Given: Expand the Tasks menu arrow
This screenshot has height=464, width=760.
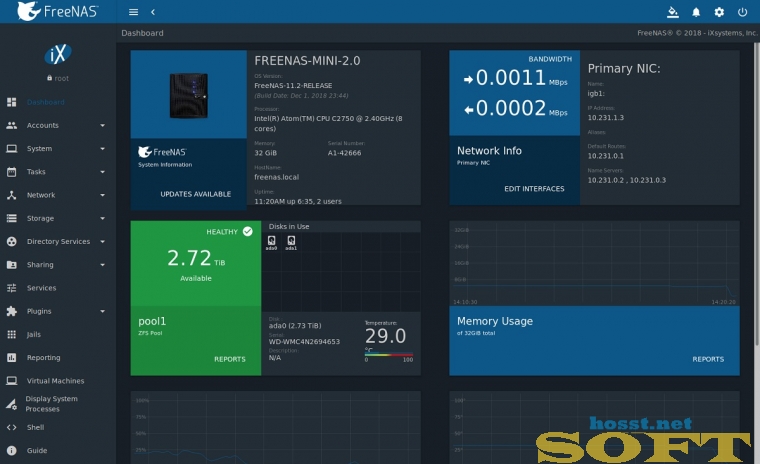Looking at the screenshot, I should coord(102,172).
